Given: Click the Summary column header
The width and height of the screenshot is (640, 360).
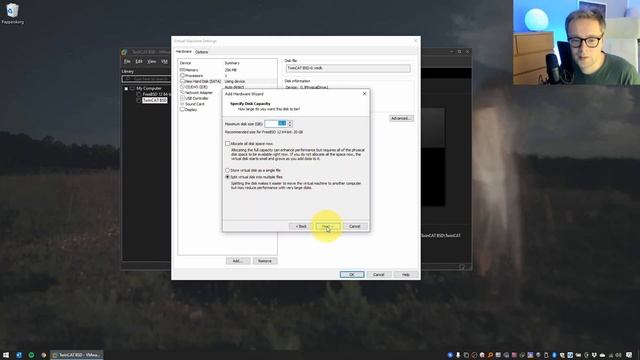Looking at the screenshot, I should 232,63.
